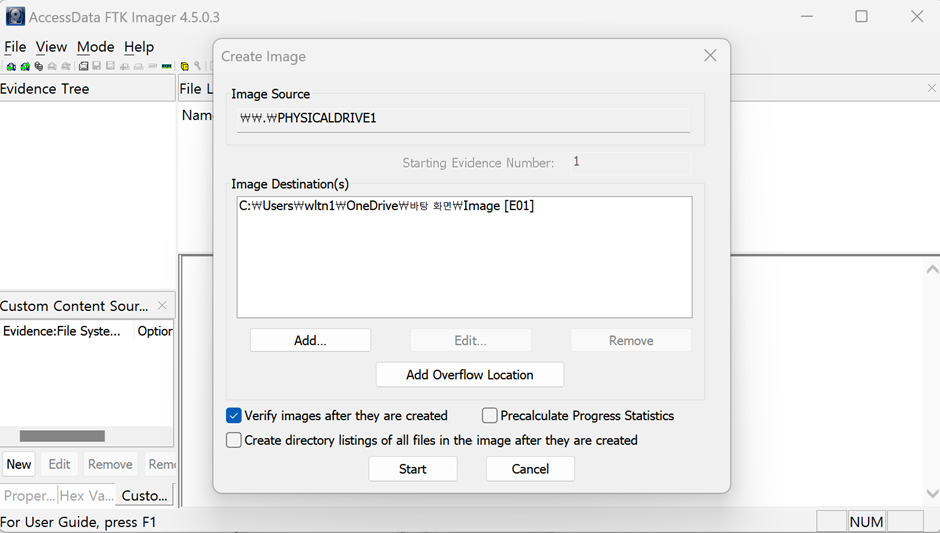The image size is (940, 533).
Task: Open the File menu
Action: pos(15,47)
